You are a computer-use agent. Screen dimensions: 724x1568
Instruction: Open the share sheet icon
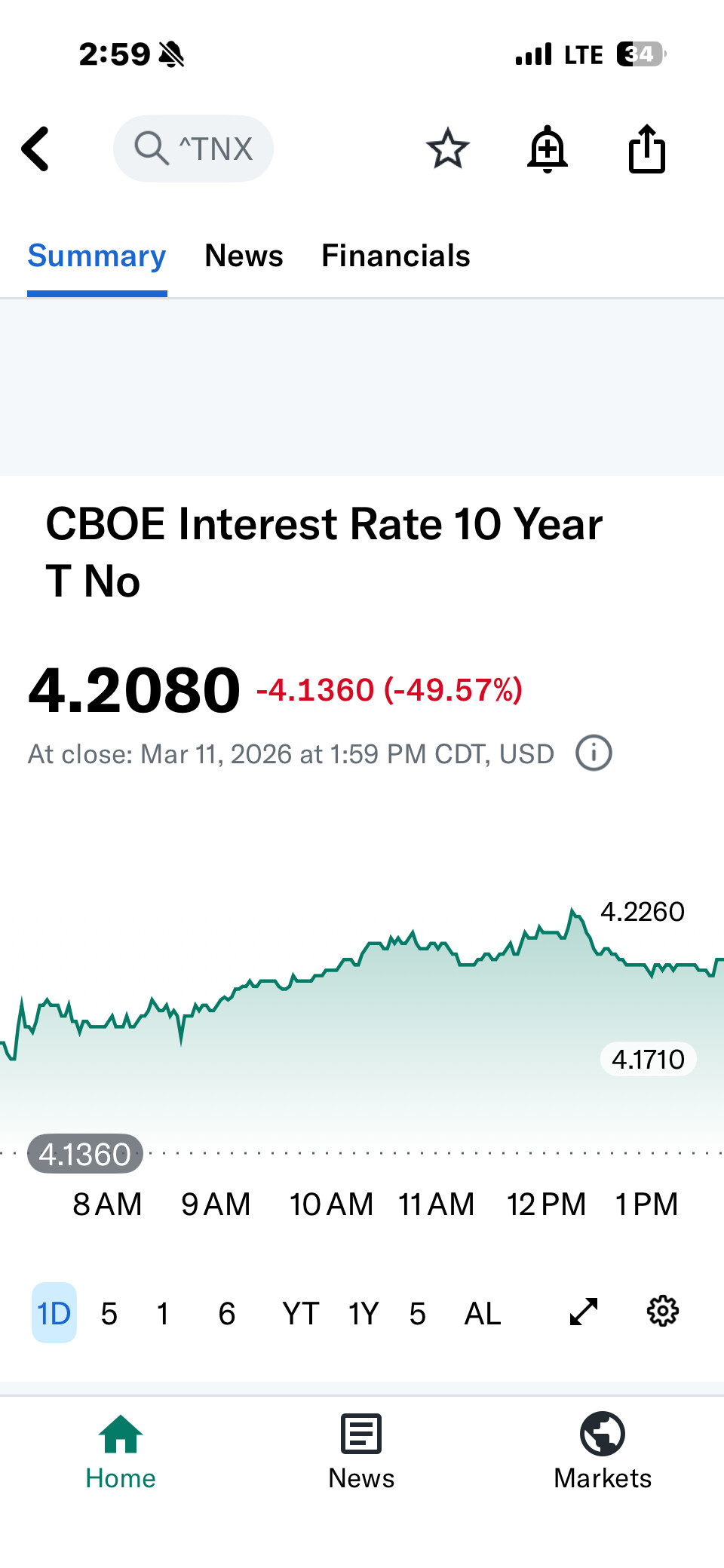(647, 149)
